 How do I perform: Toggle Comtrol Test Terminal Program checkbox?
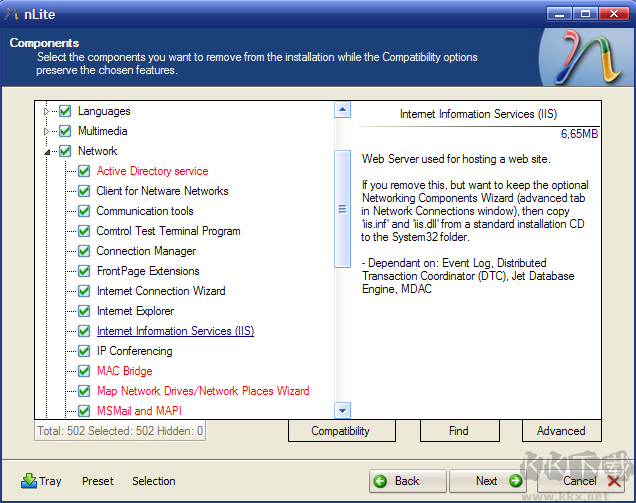pyautogui.click(x=84, y=231)
